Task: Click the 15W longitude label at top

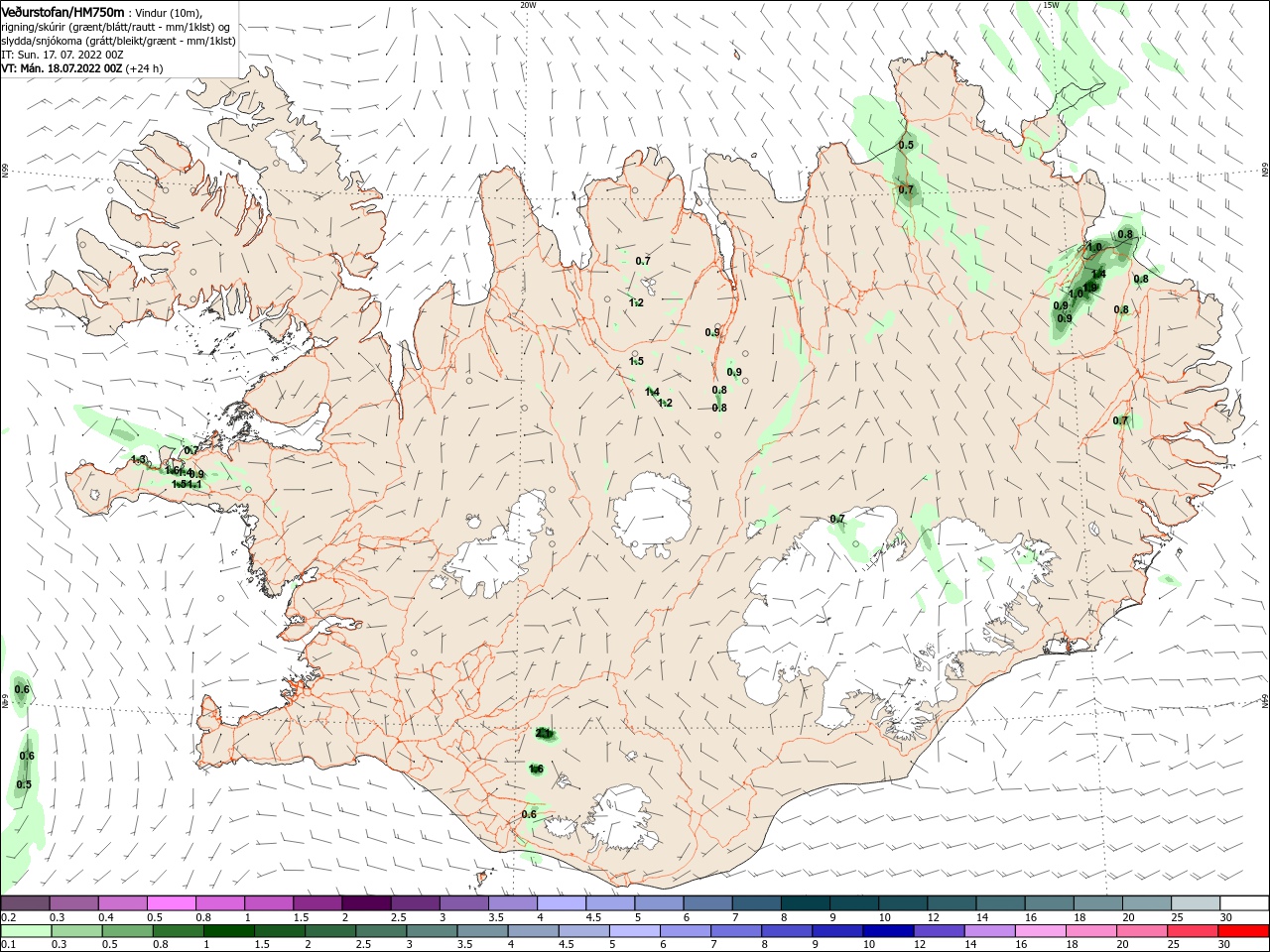Action: point(1051,5)
